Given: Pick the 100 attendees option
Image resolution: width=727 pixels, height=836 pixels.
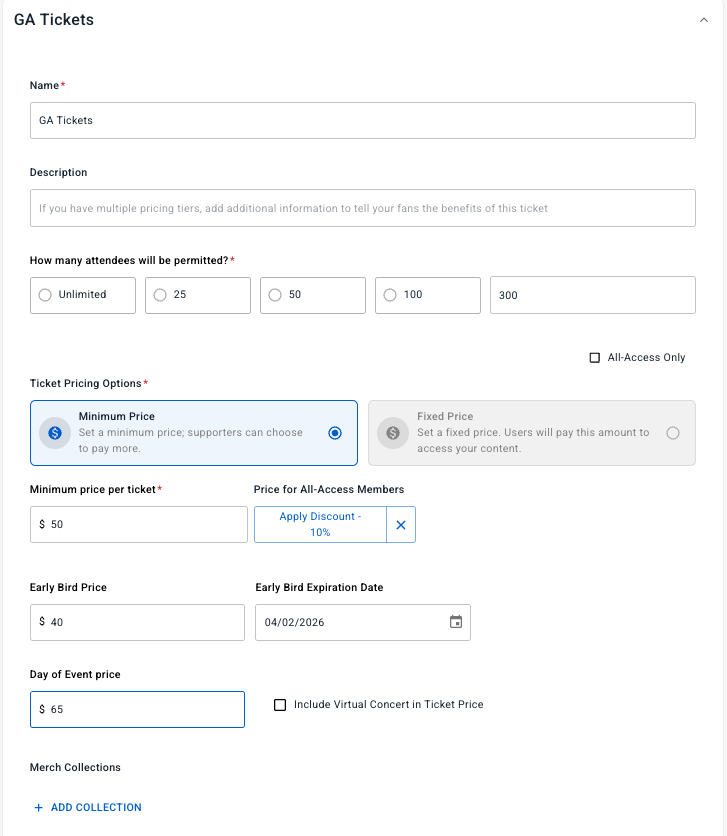Looking at the screenshot, I should [x=390, y=295].
